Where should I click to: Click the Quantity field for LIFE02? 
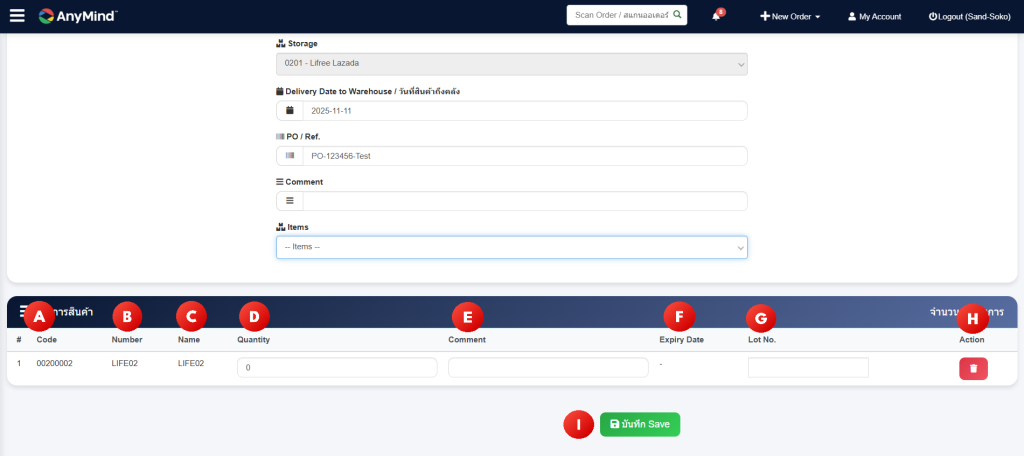(x=336, y=368)
